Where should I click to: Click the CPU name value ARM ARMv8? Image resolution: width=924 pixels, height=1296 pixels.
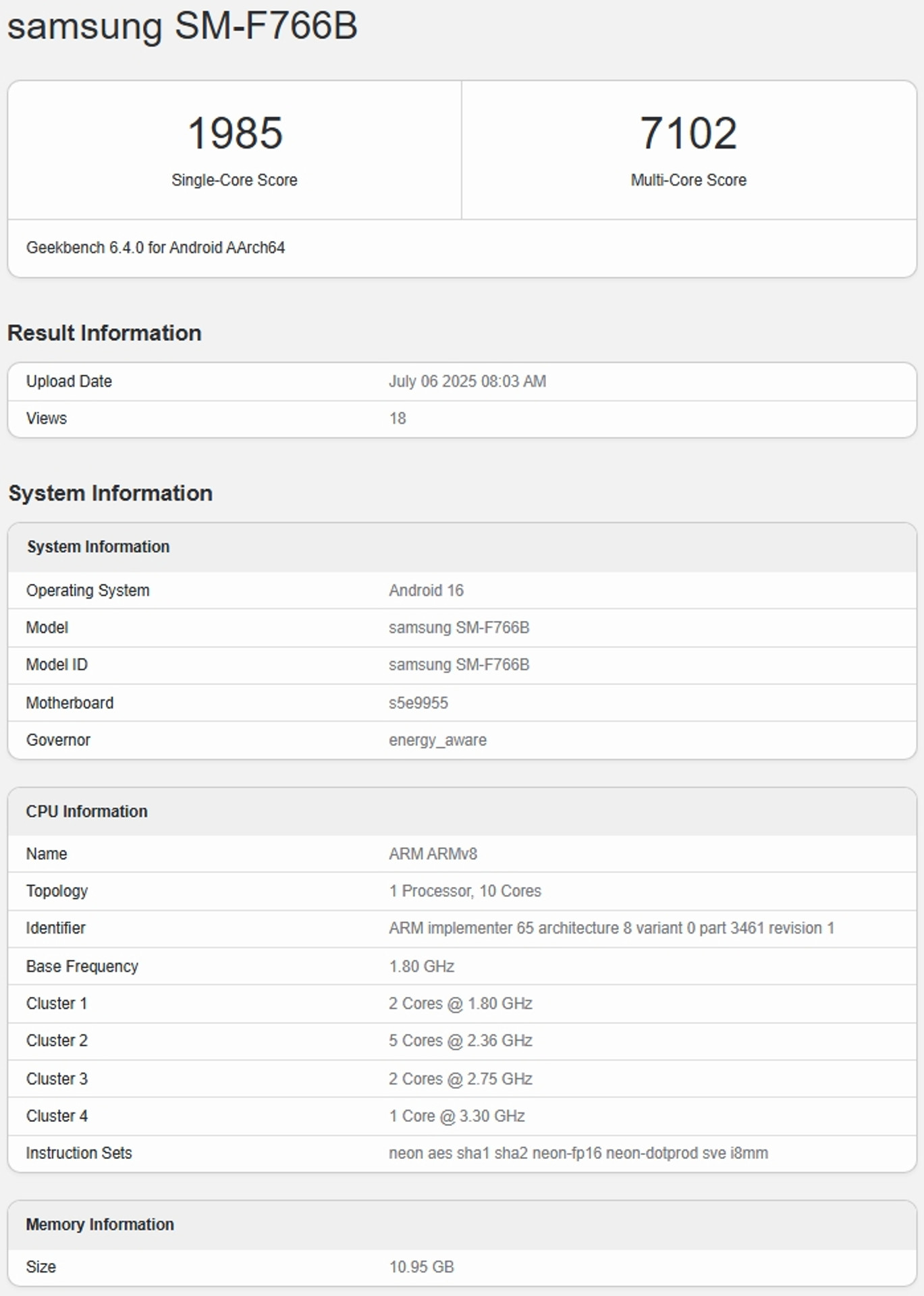point(433,854)
